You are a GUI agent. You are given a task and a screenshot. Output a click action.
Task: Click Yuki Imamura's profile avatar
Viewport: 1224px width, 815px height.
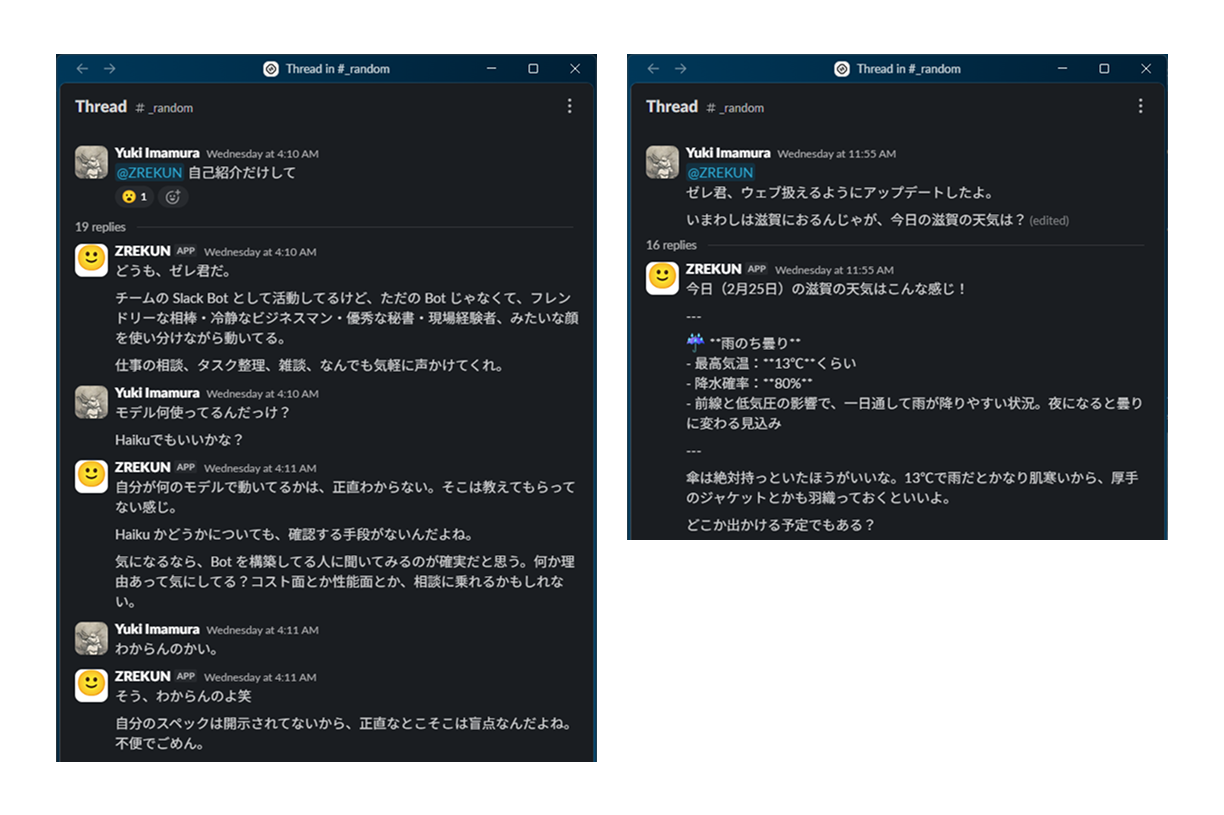point(90,161)
